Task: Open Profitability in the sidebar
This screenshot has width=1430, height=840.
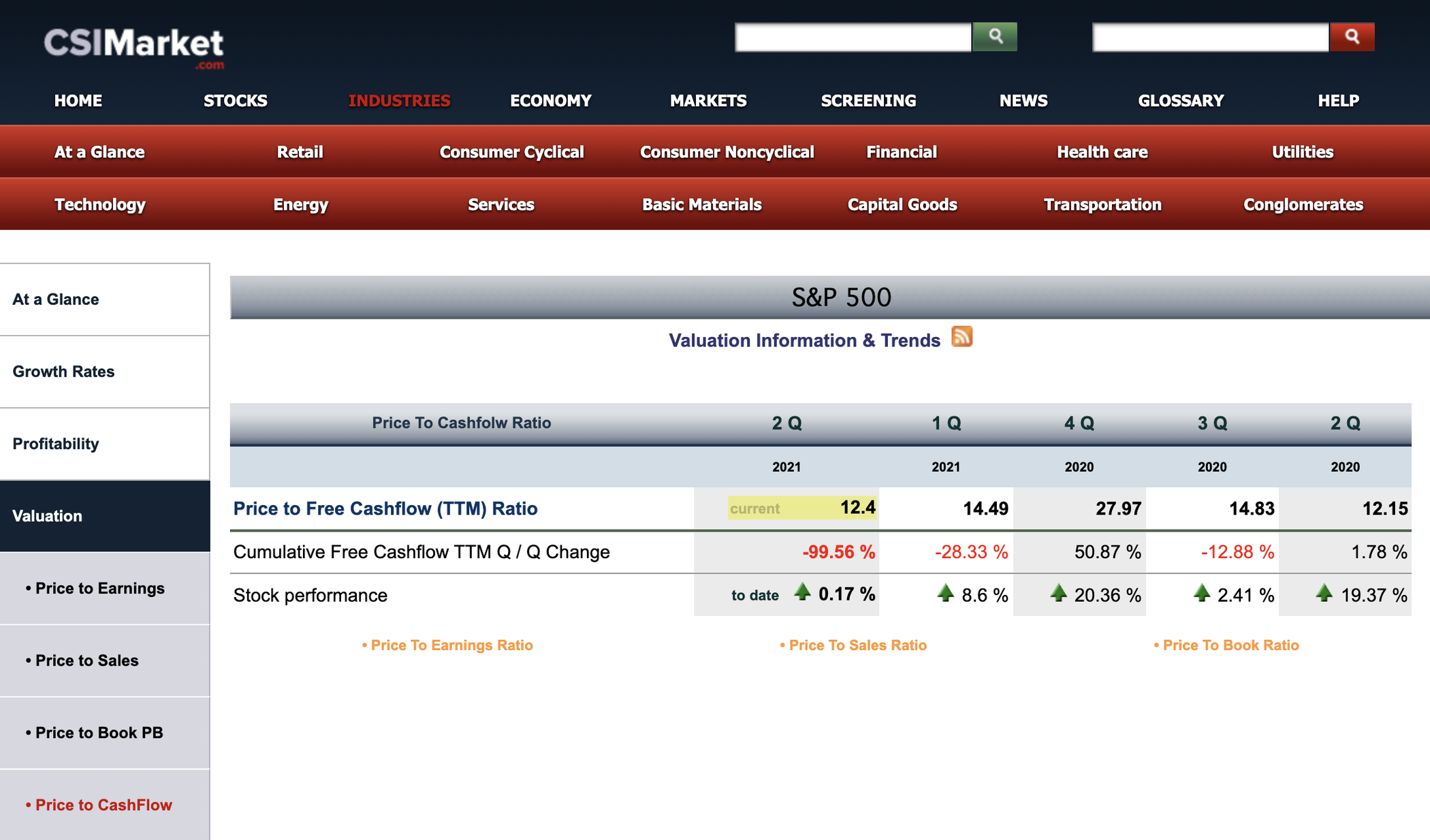Action: [x=105, y=444]
